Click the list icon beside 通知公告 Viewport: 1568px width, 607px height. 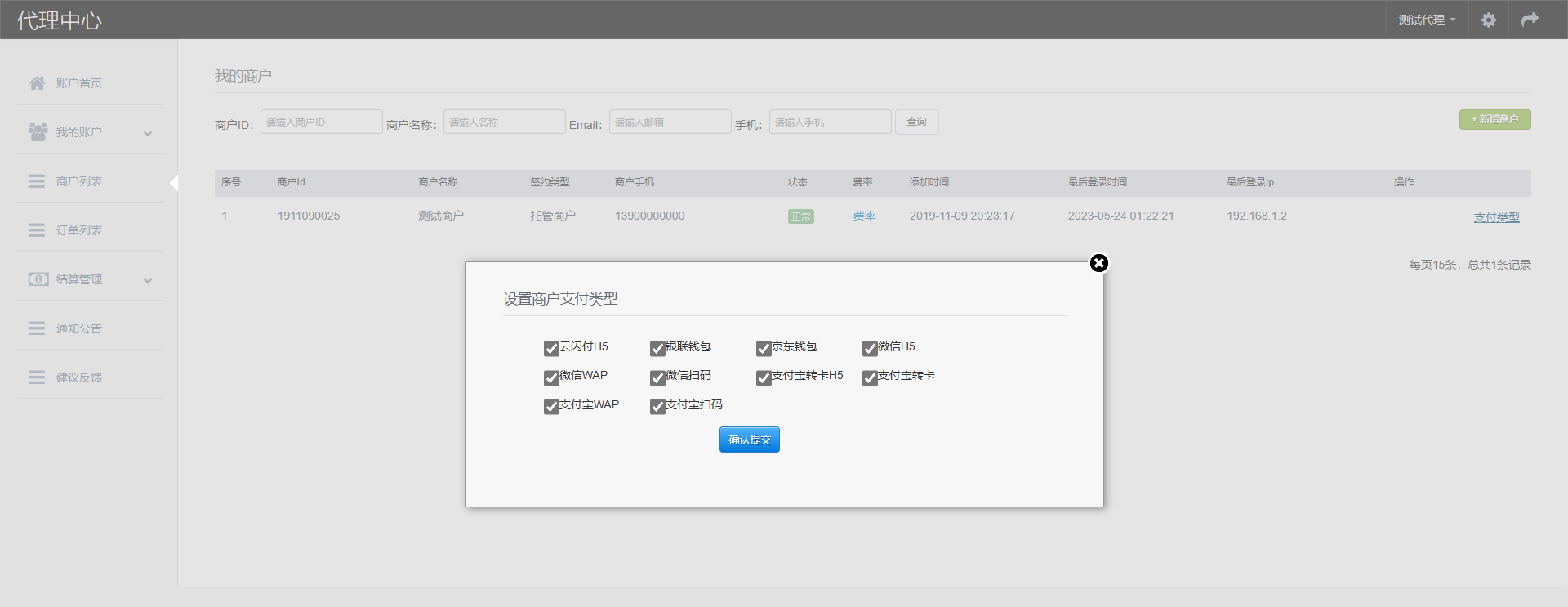click(x=37, y=328)
